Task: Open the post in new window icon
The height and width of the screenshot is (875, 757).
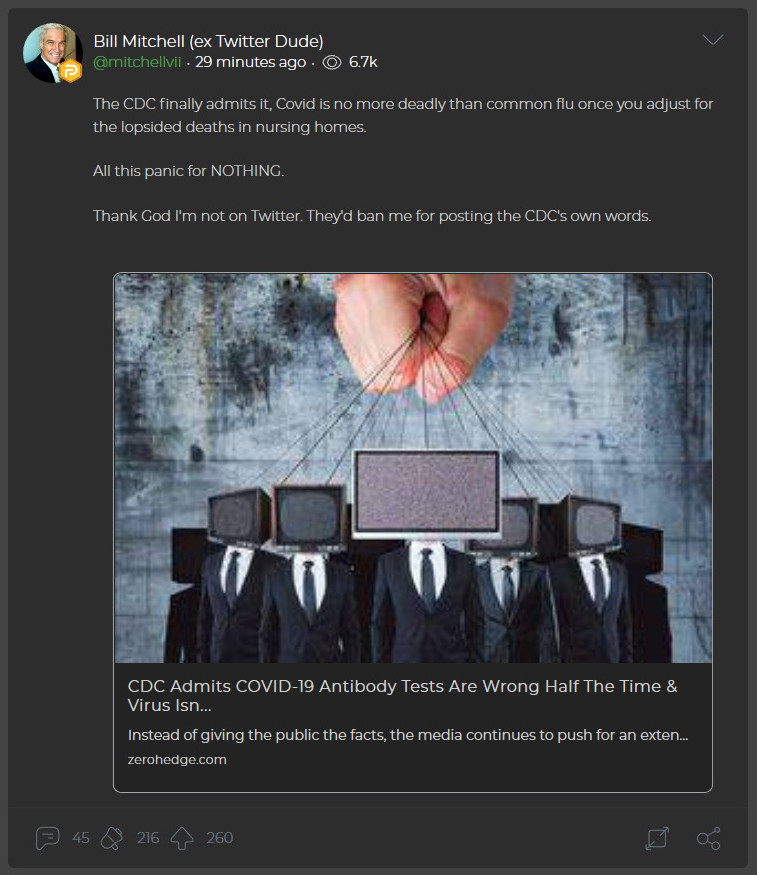Action: [657, 838]
